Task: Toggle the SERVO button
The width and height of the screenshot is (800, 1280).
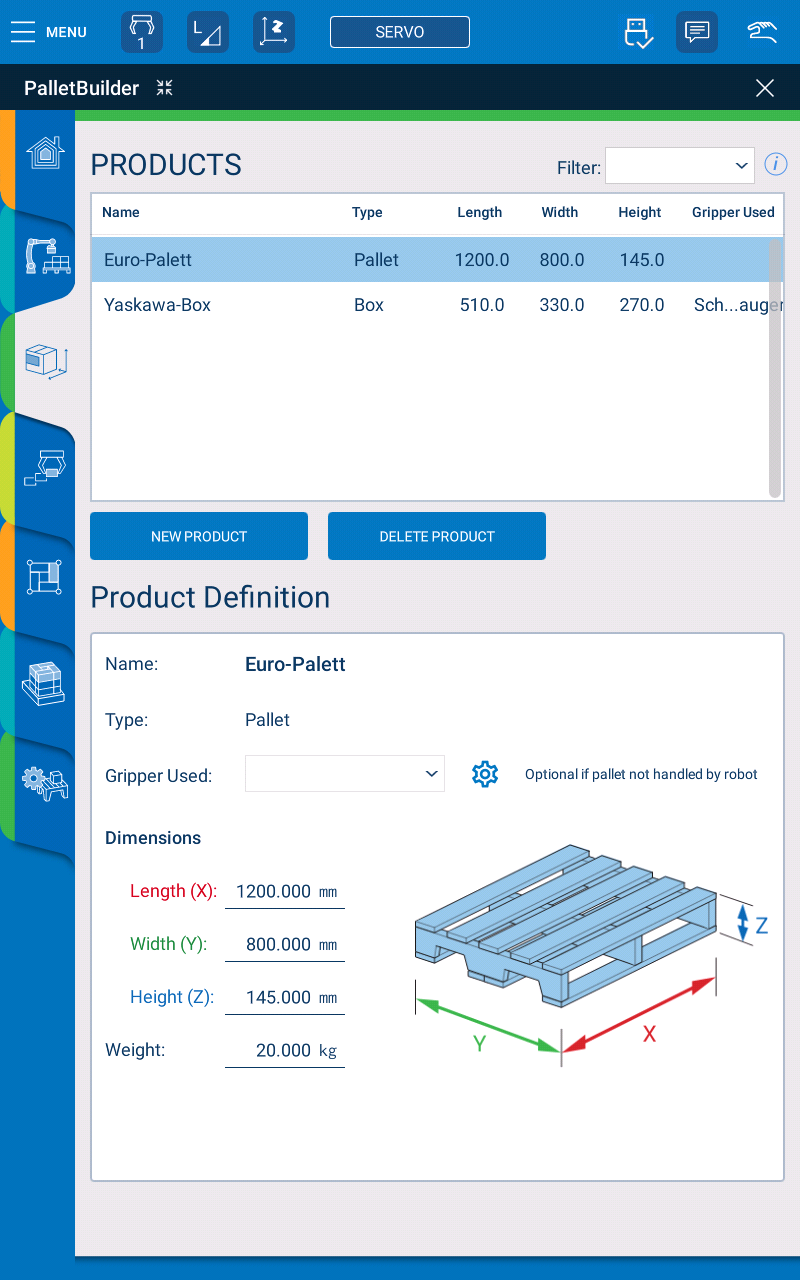Action: 400,32
